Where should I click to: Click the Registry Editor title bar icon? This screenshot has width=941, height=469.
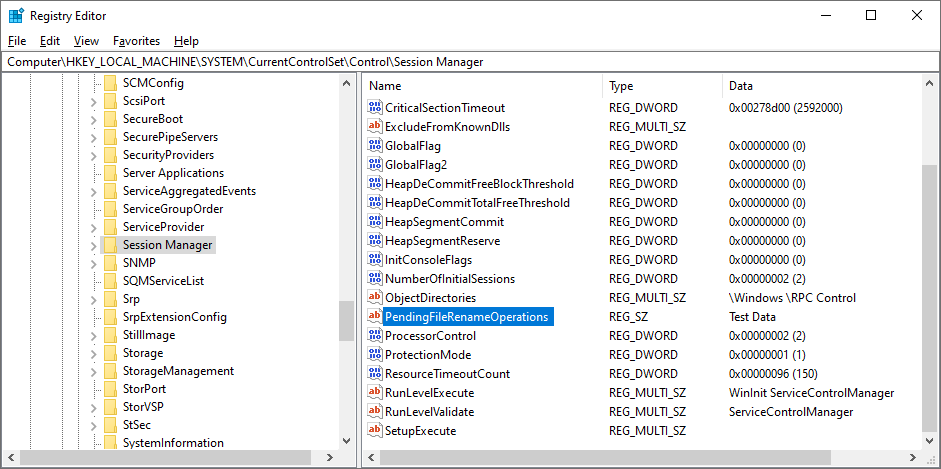[x=16, y=16]
